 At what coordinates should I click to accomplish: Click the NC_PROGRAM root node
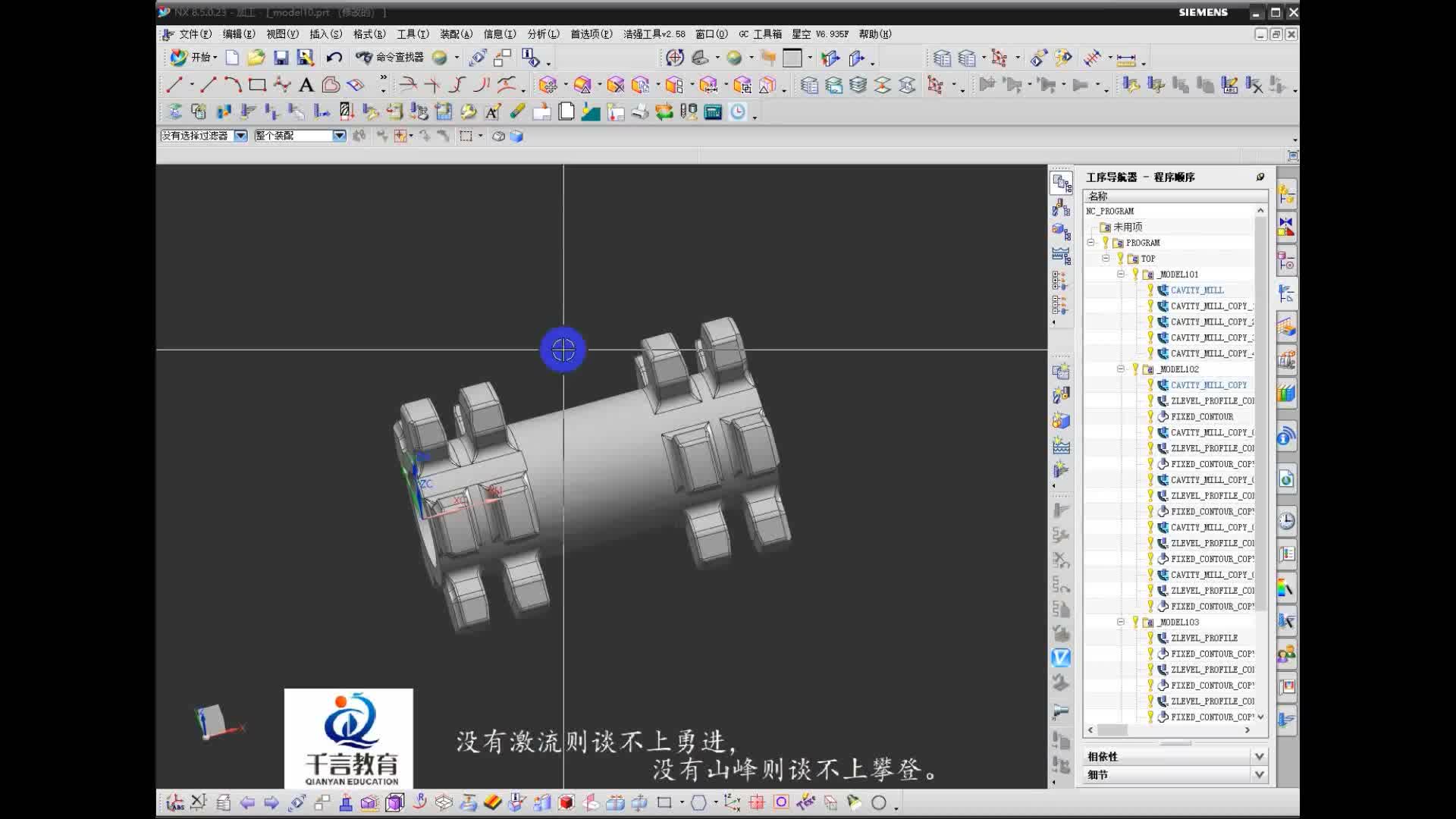[1108, 211]
